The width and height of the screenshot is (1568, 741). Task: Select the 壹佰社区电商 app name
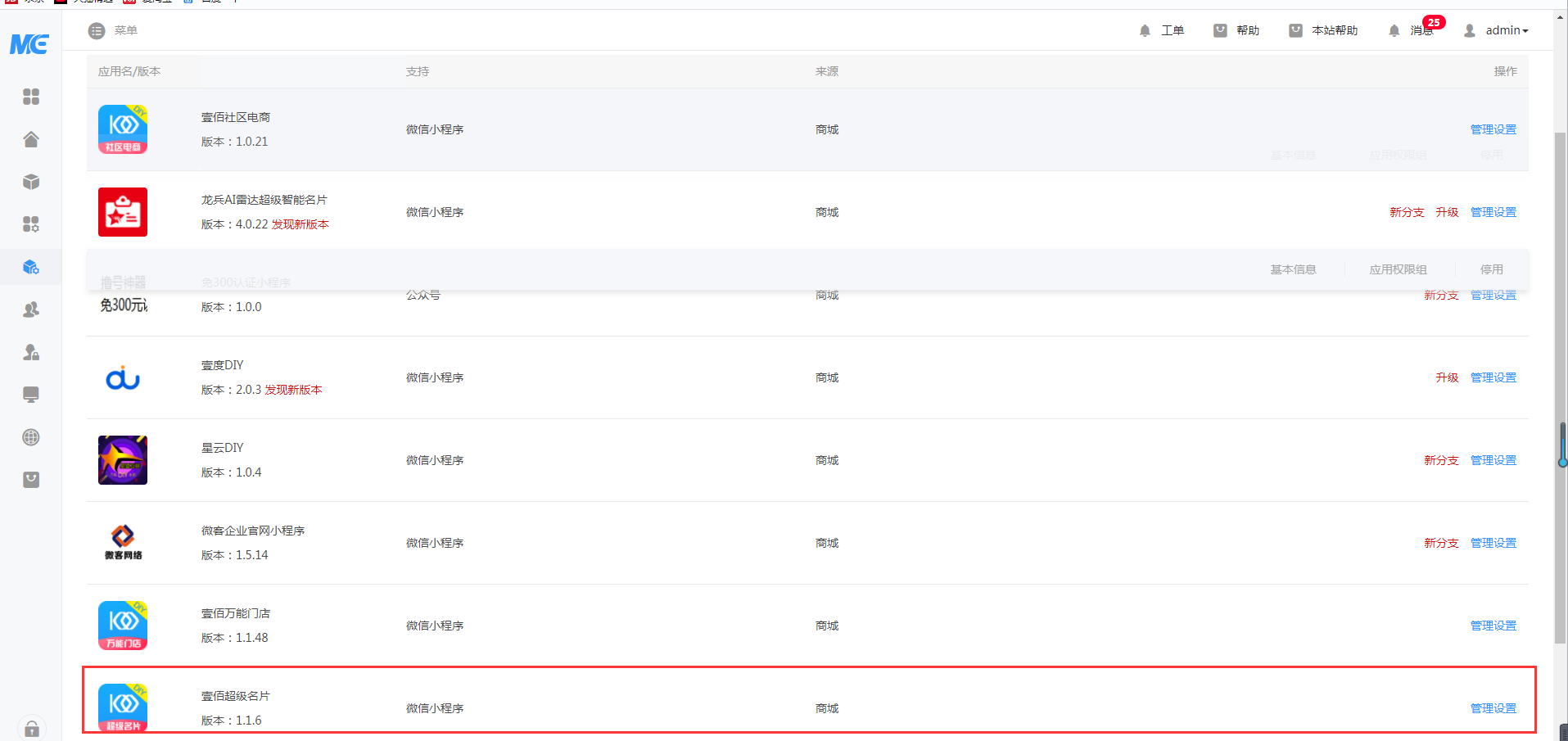pyautogui.click(x=236, y=117)
